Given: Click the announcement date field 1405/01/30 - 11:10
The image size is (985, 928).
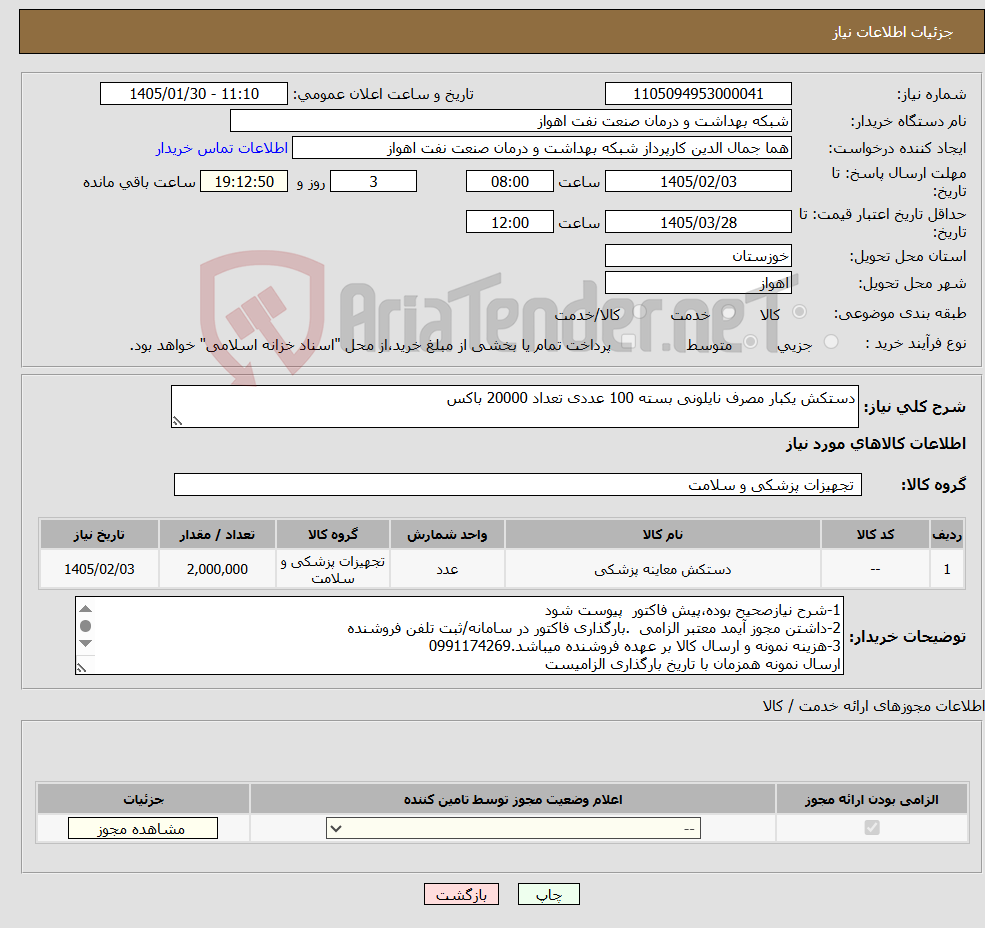Looking at the screenshot, I should tap(193, 94).
